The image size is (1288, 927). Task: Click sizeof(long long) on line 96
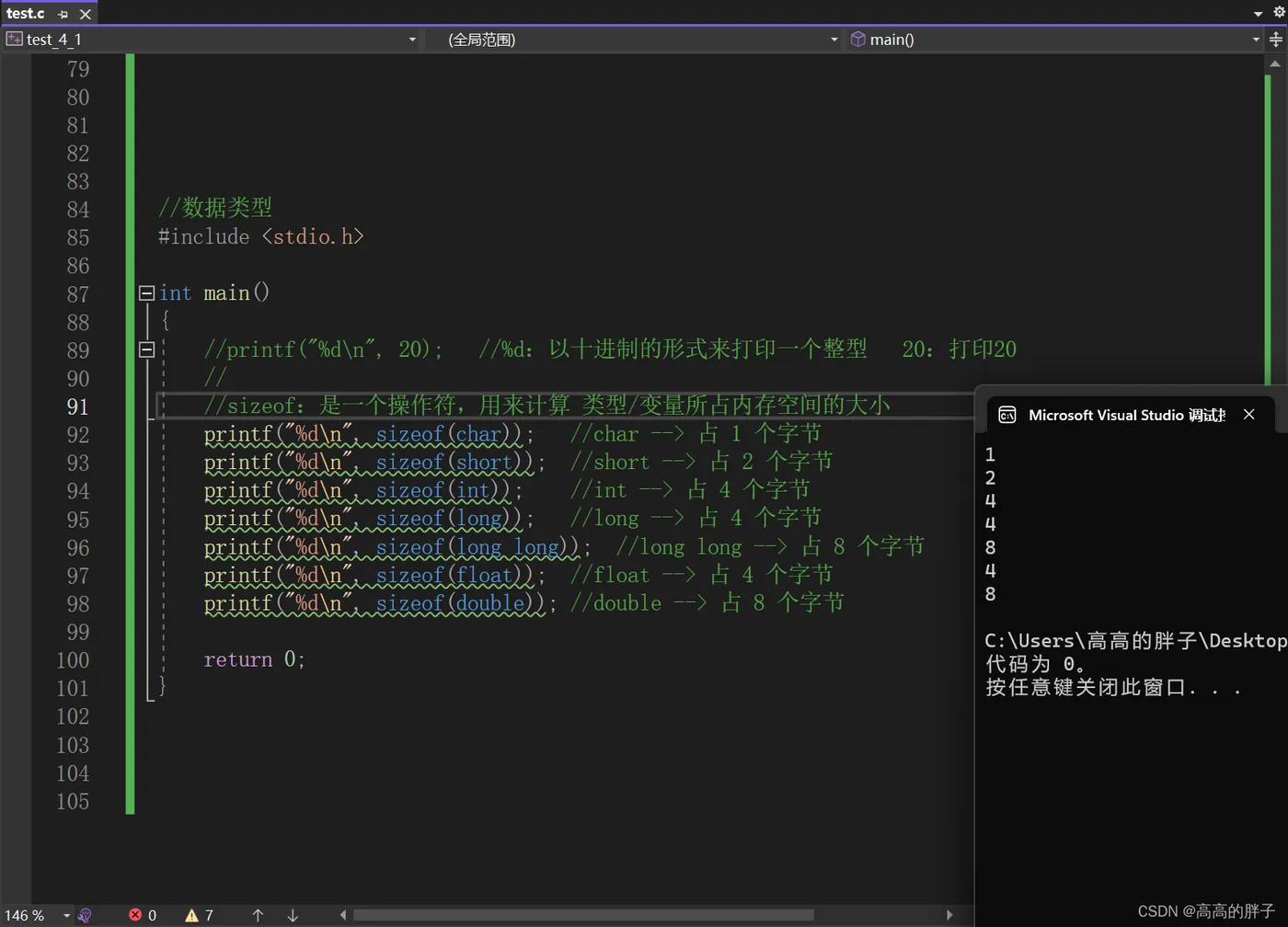click(477, 548)
